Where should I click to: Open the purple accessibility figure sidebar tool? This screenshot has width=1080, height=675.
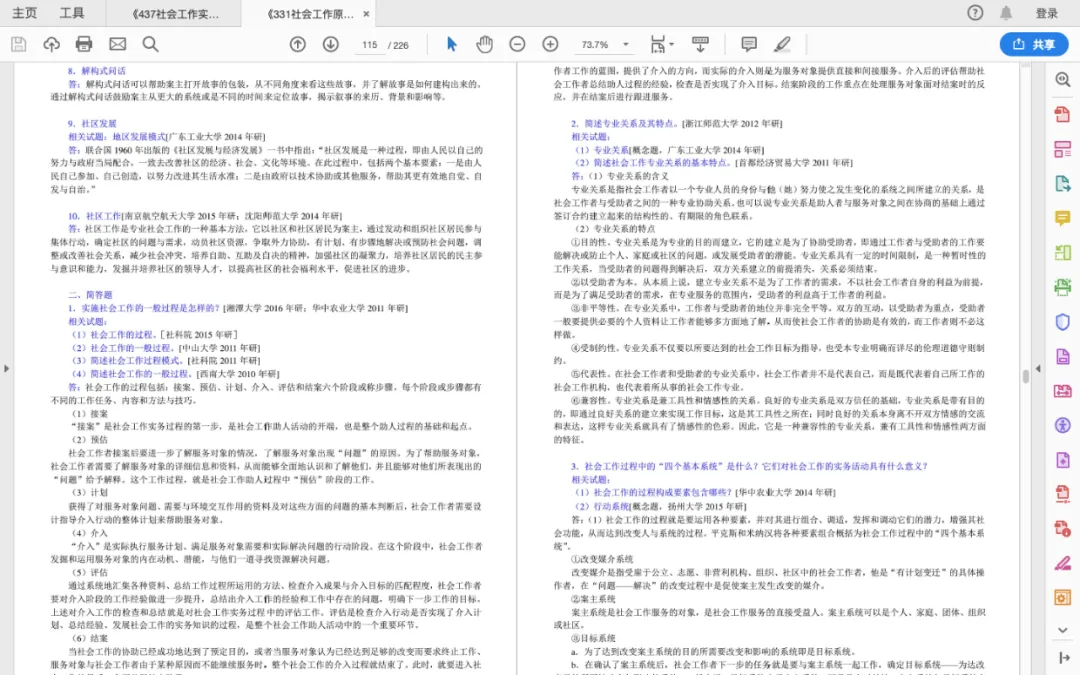point(1063,425)
